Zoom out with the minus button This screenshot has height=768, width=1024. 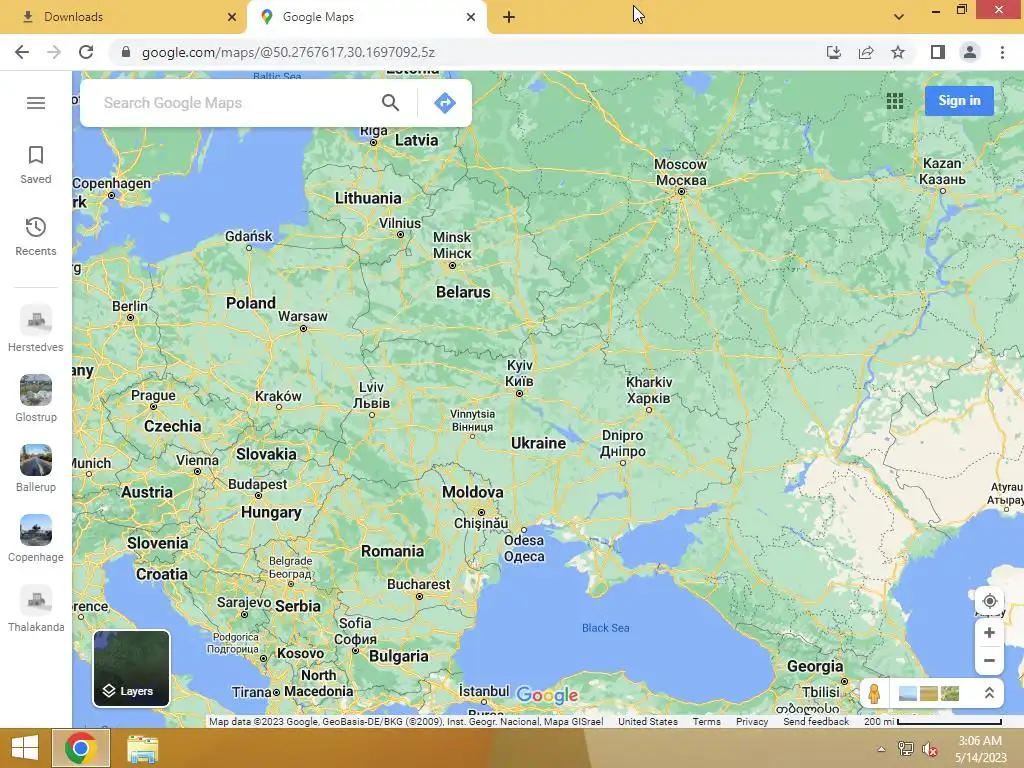pos(989,660)
